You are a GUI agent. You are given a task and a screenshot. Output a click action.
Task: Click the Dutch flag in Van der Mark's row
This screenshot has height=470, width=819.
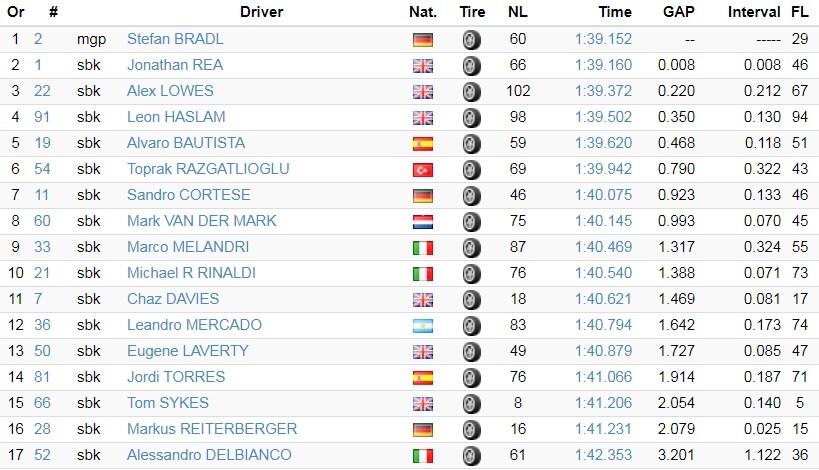423,222
